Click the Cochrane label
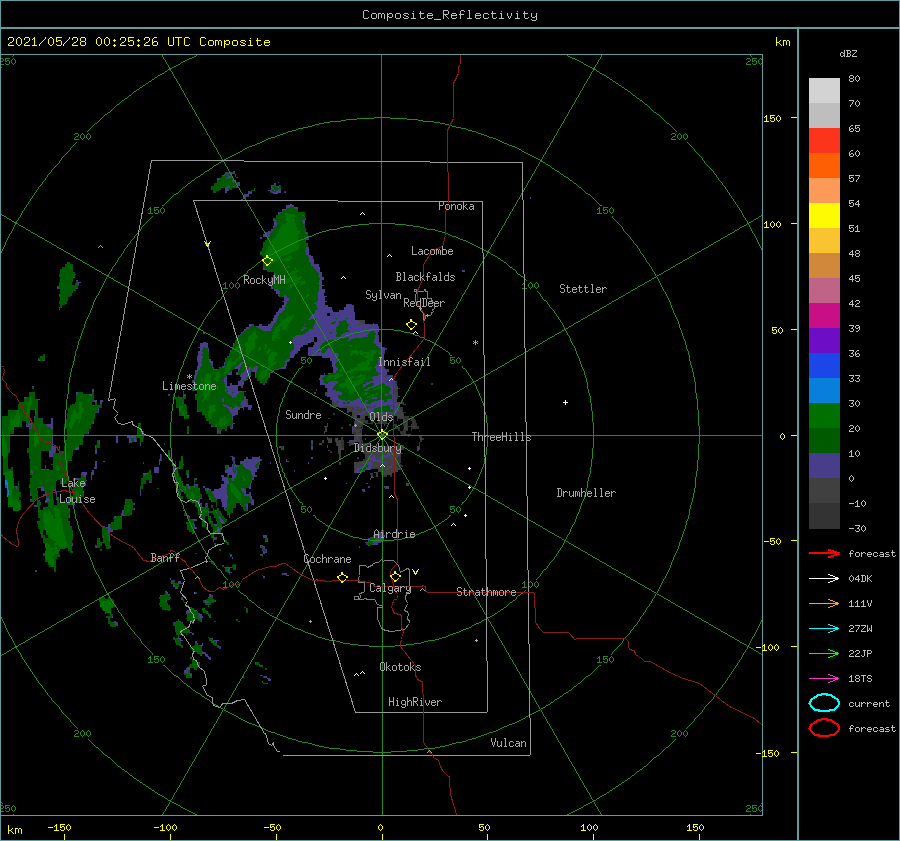 (x=327, y=559)
